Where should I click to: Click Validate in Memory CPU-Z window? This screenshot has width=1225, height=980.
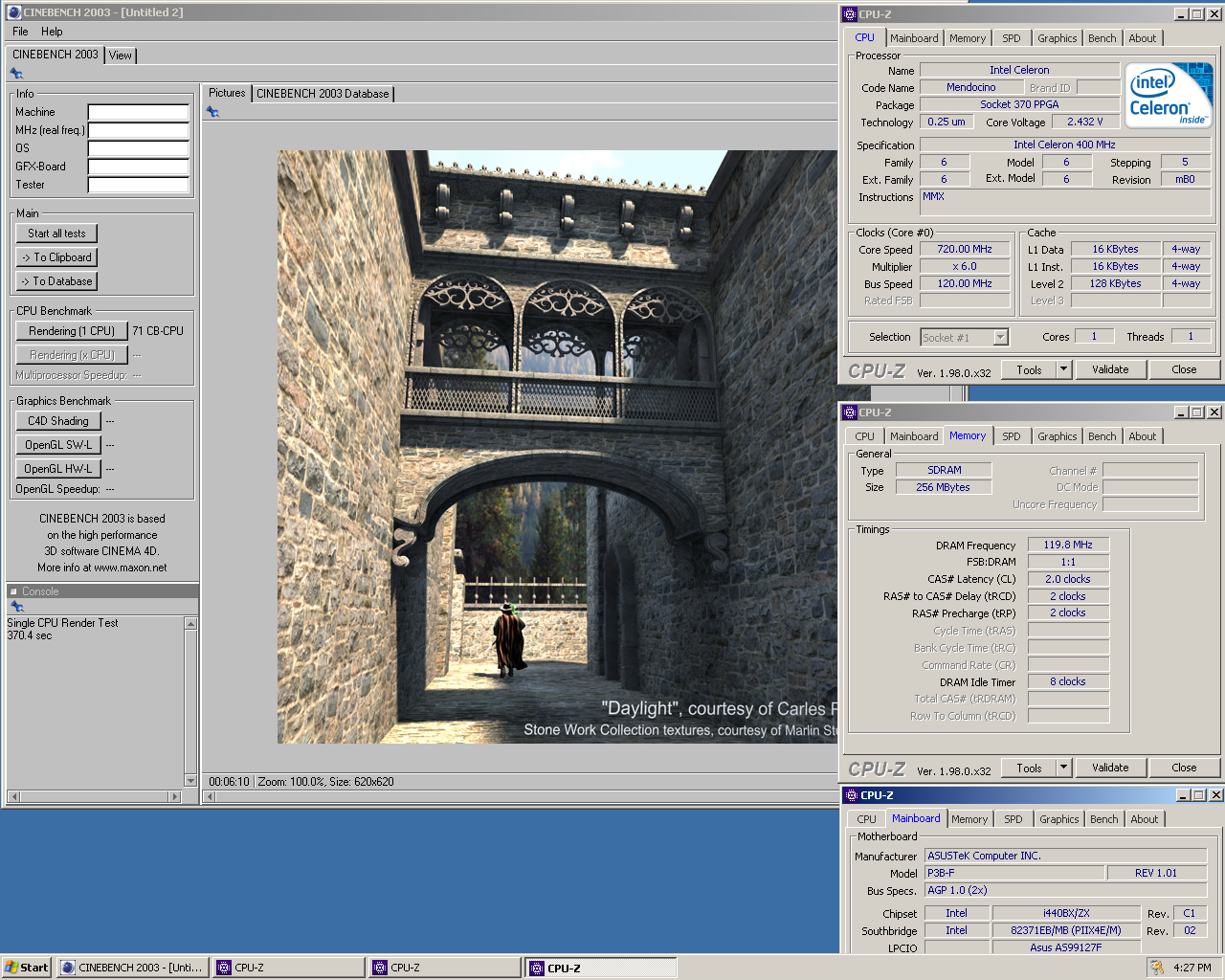point(1110,768)
